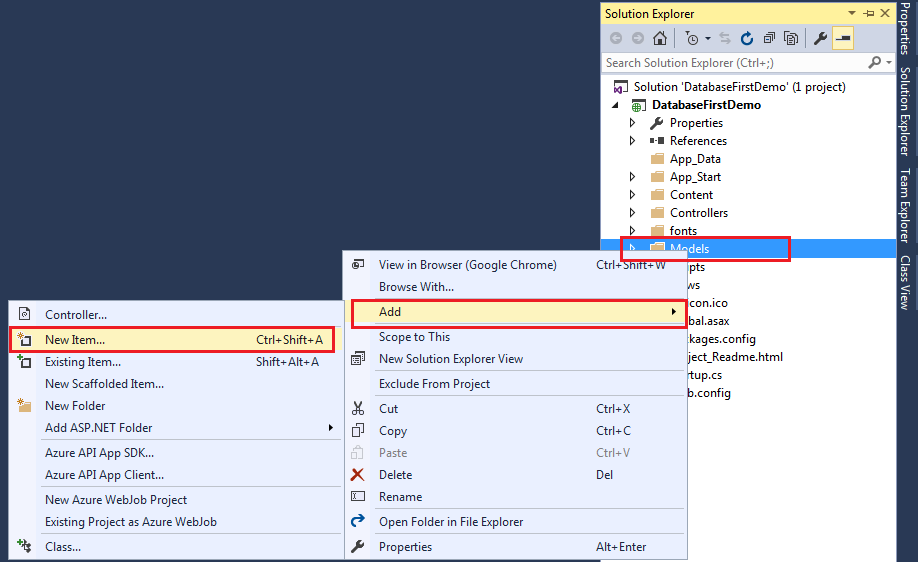
Task: Select the DatabaseFirstDemo project
Action: [707, 105]
